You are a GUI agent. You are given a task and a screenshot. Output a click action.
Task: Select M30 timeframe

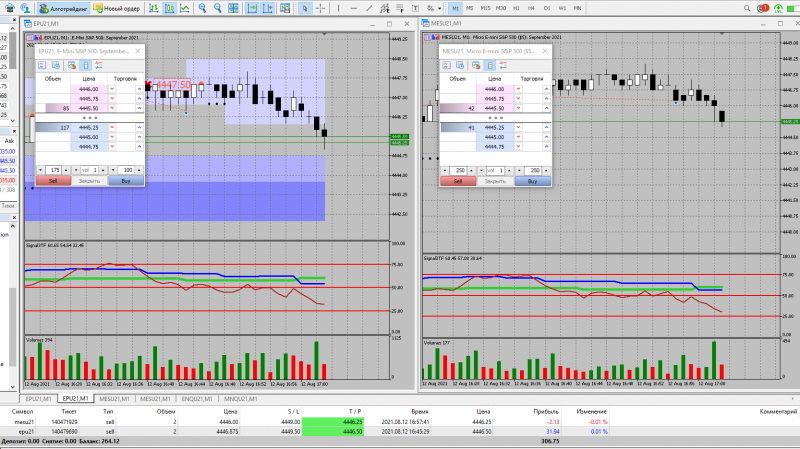pyautogui.click(x=501, y=8)
